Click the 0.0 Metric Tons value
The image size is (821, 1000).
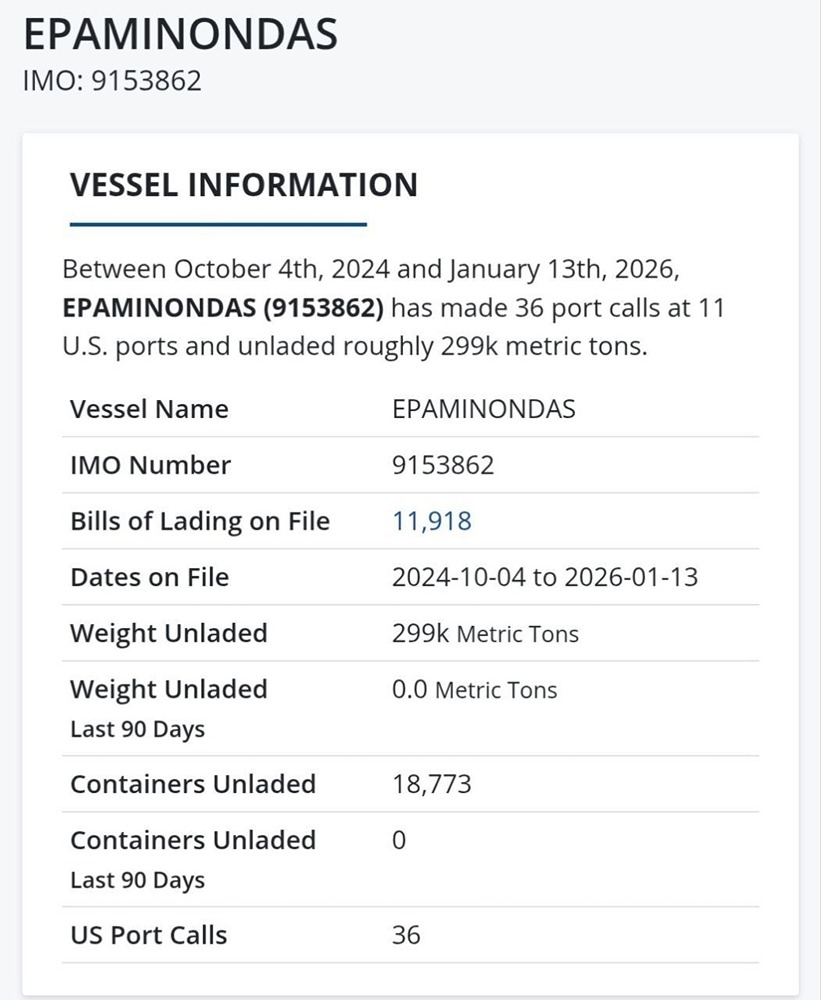click(x=474, y=689)
